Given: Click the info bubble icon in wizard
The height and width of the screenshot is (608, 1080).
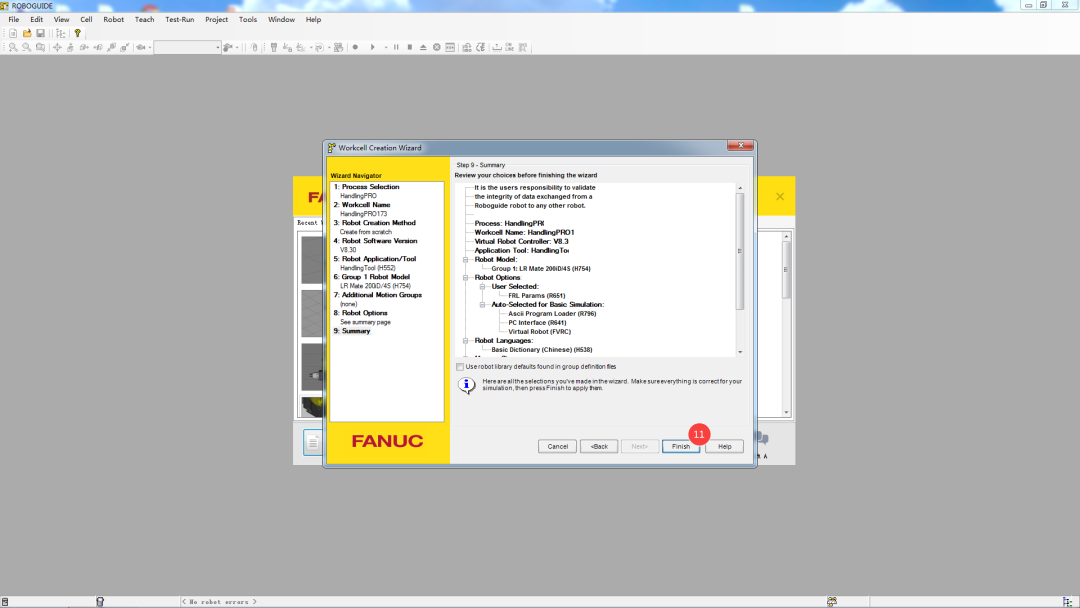Looking at the screenshot, I should point(466,386).
